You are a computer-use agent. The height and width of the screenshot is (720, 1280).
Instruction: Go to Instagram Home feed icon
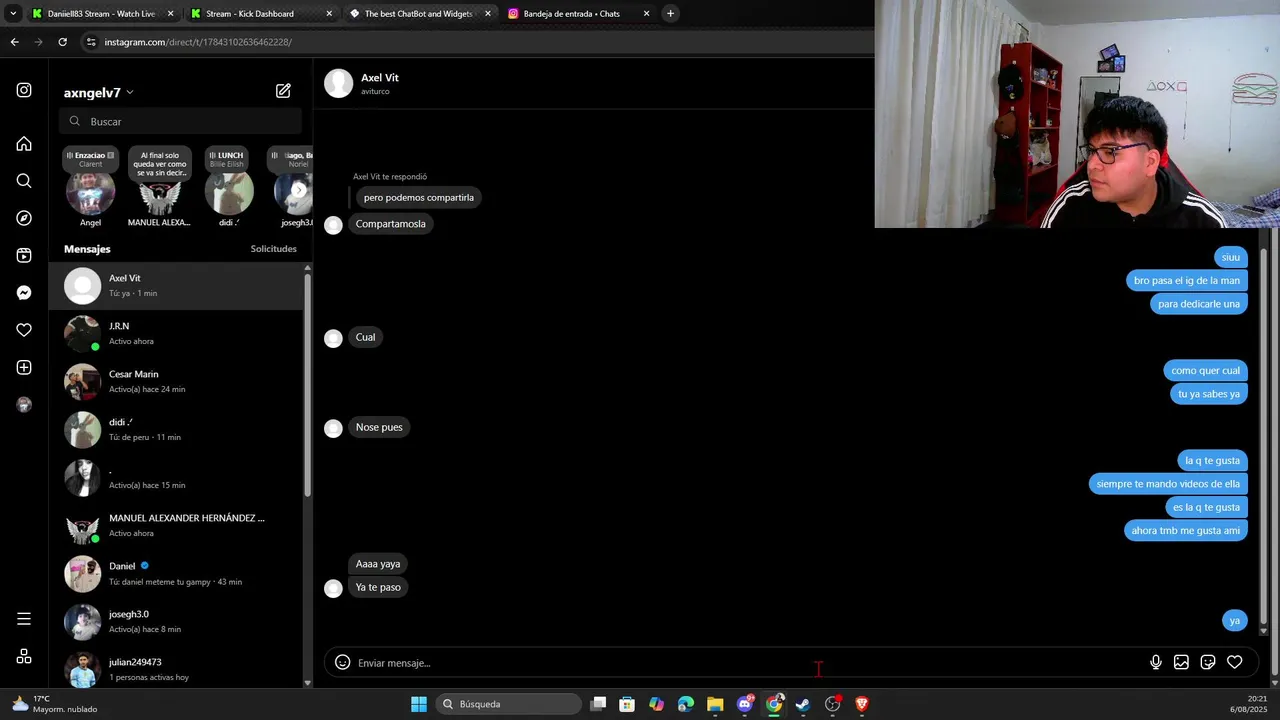(x=24, y=144)
